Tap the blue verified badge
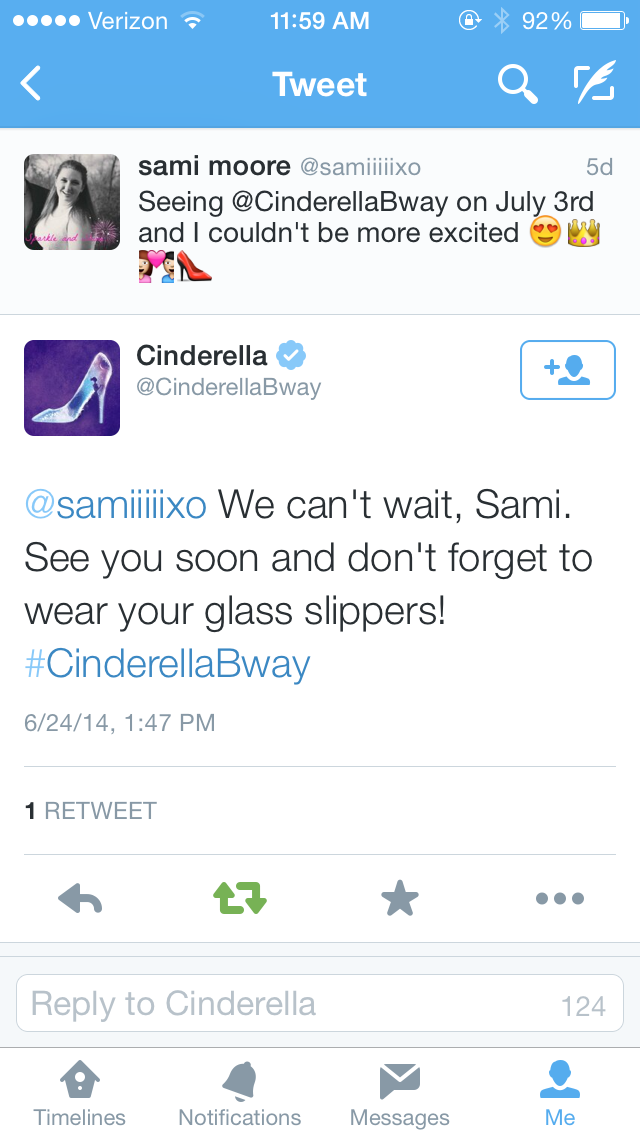 coord(291,355)
